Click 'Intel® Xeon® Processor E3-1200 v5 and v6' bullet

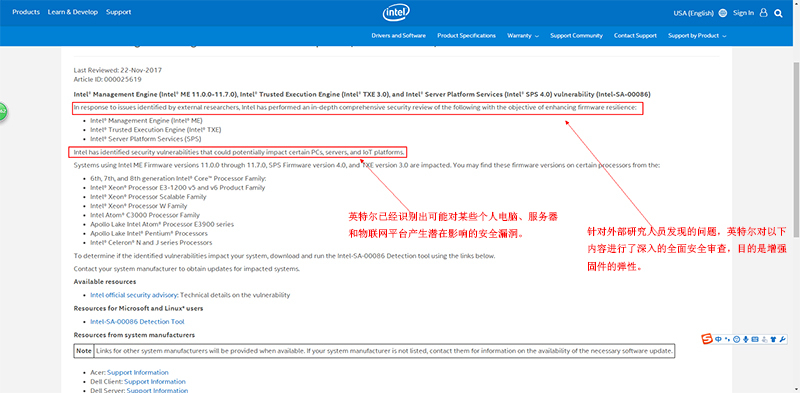[x=178, y=188]
